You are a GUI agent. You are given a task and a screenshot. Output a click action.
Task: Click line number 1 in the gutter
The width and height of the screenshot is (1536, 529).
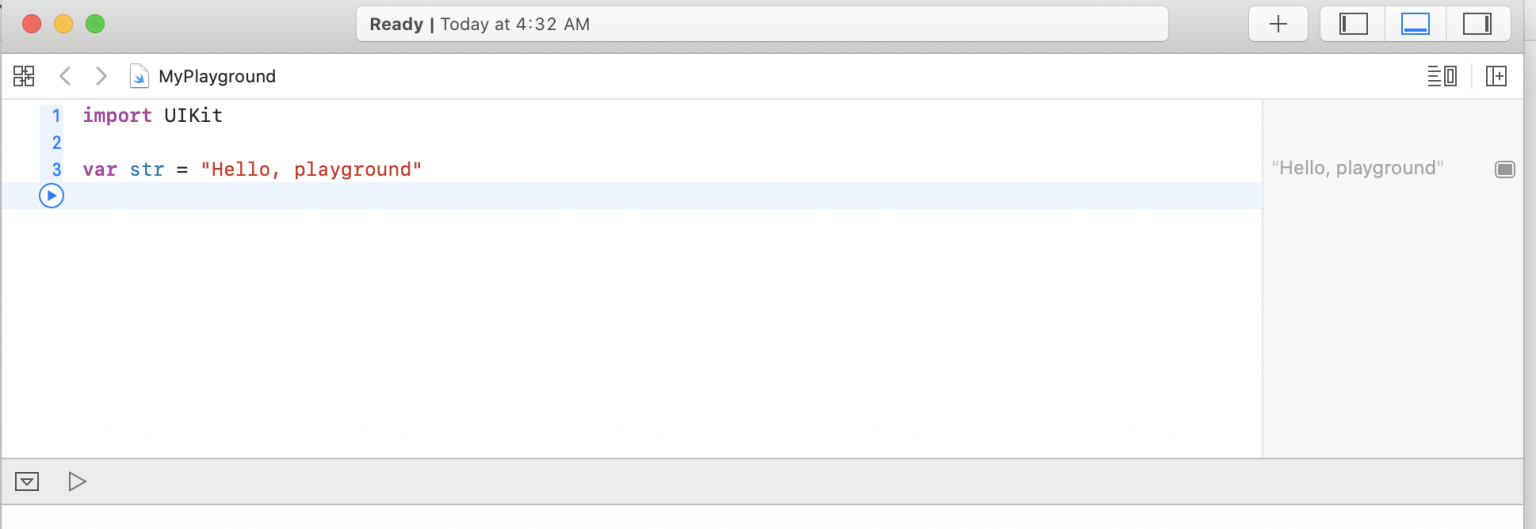(56, 116)
